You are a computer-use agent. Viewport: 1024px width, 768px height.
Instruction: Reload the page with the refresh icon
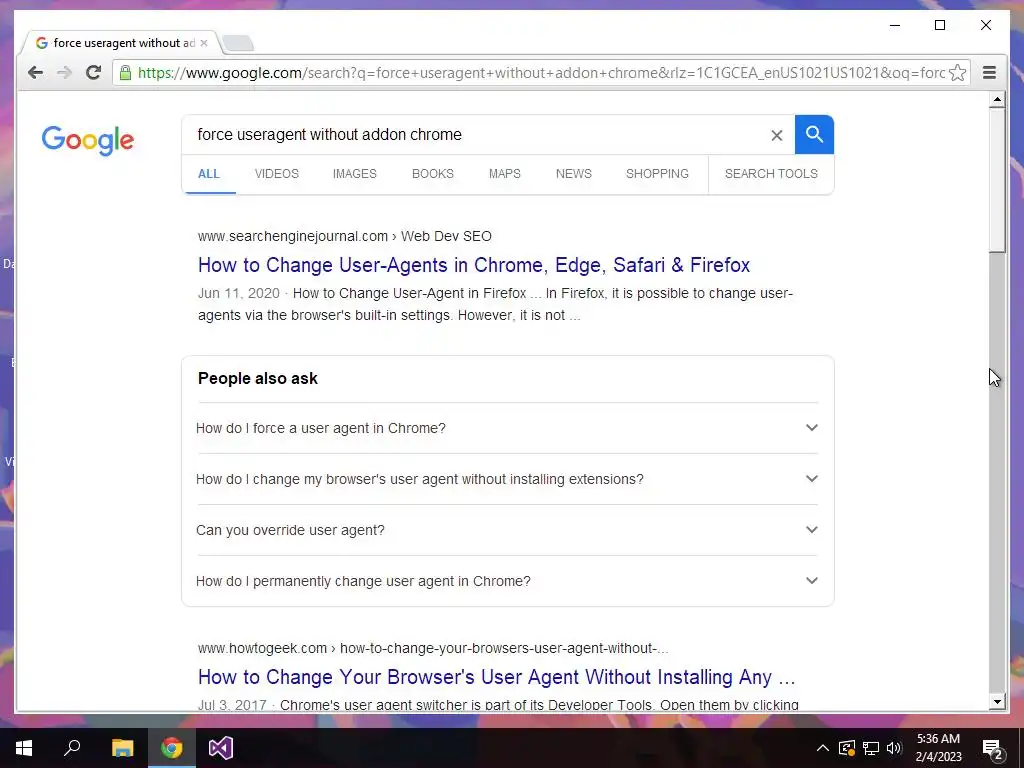click(93, 72)
